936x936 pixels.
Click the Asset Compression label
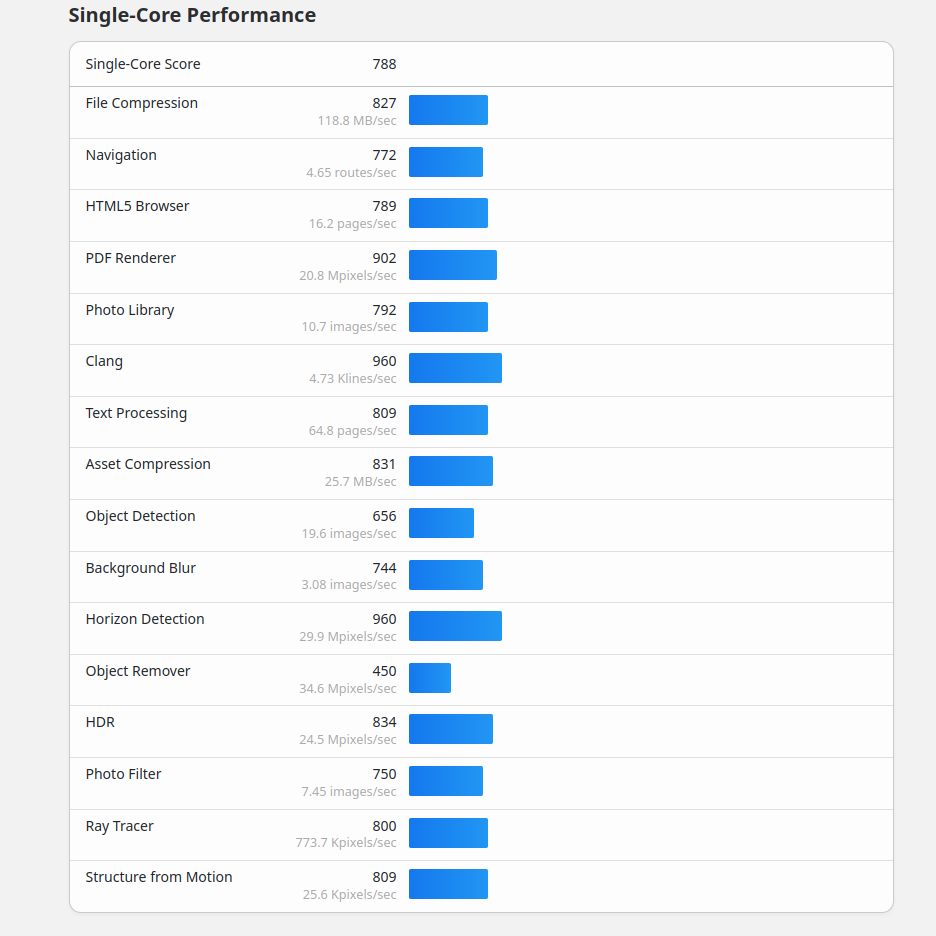[148, 464]
